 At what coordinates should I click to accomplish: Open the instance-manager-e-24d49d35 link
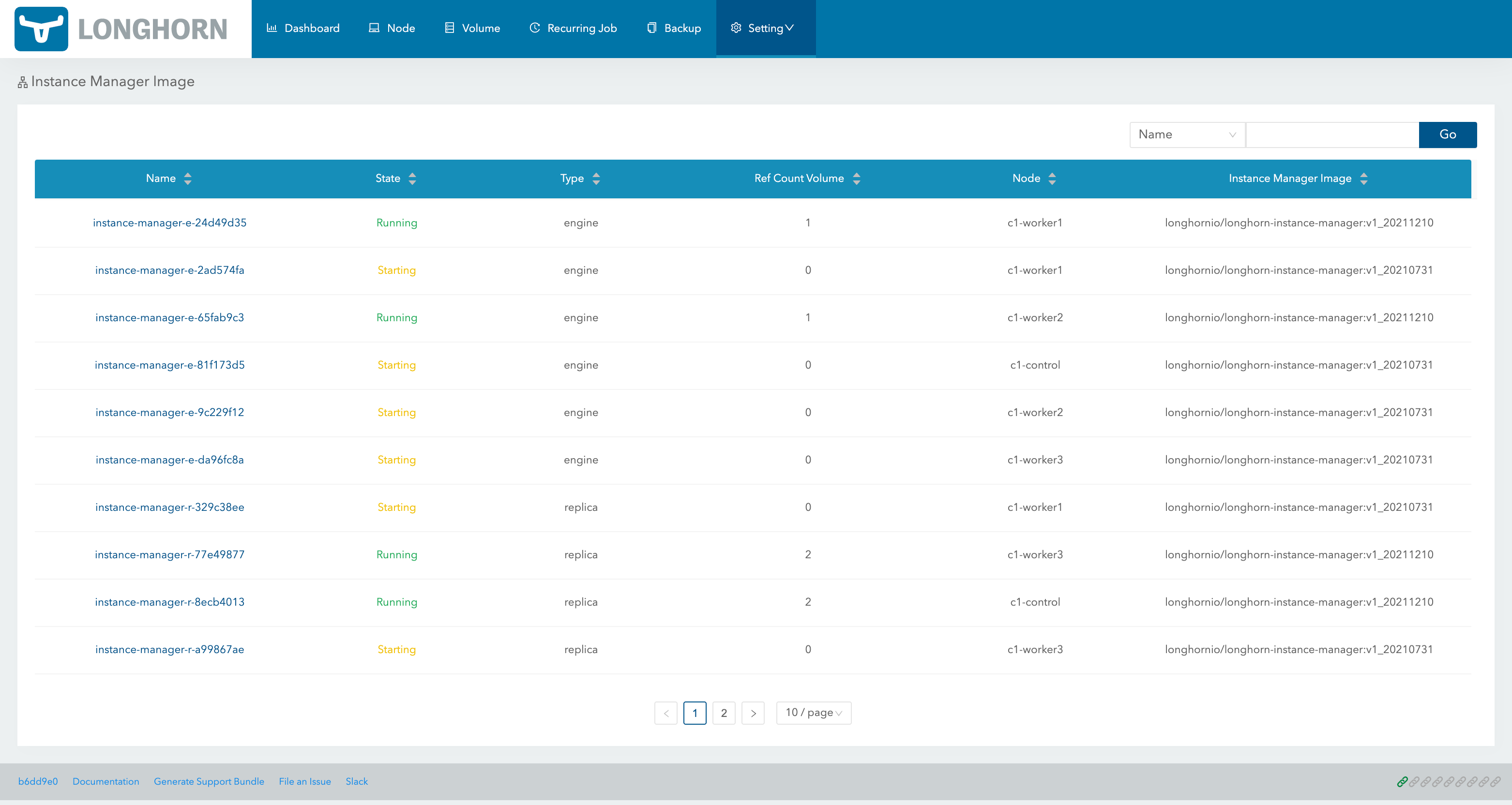(x=169, y=223)
